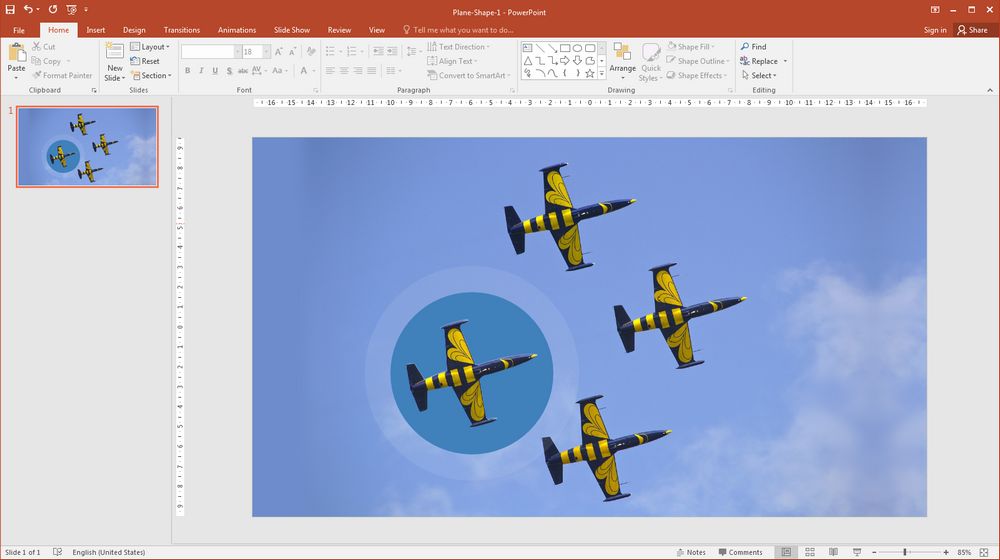Image resolution: width=1000 pixels, height=560 pixels.
Task: Align text right
Action: click(x=358, y=71)
